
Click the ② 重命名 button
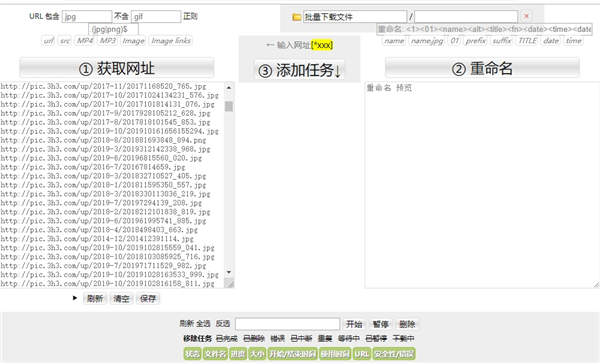[482, 68]
